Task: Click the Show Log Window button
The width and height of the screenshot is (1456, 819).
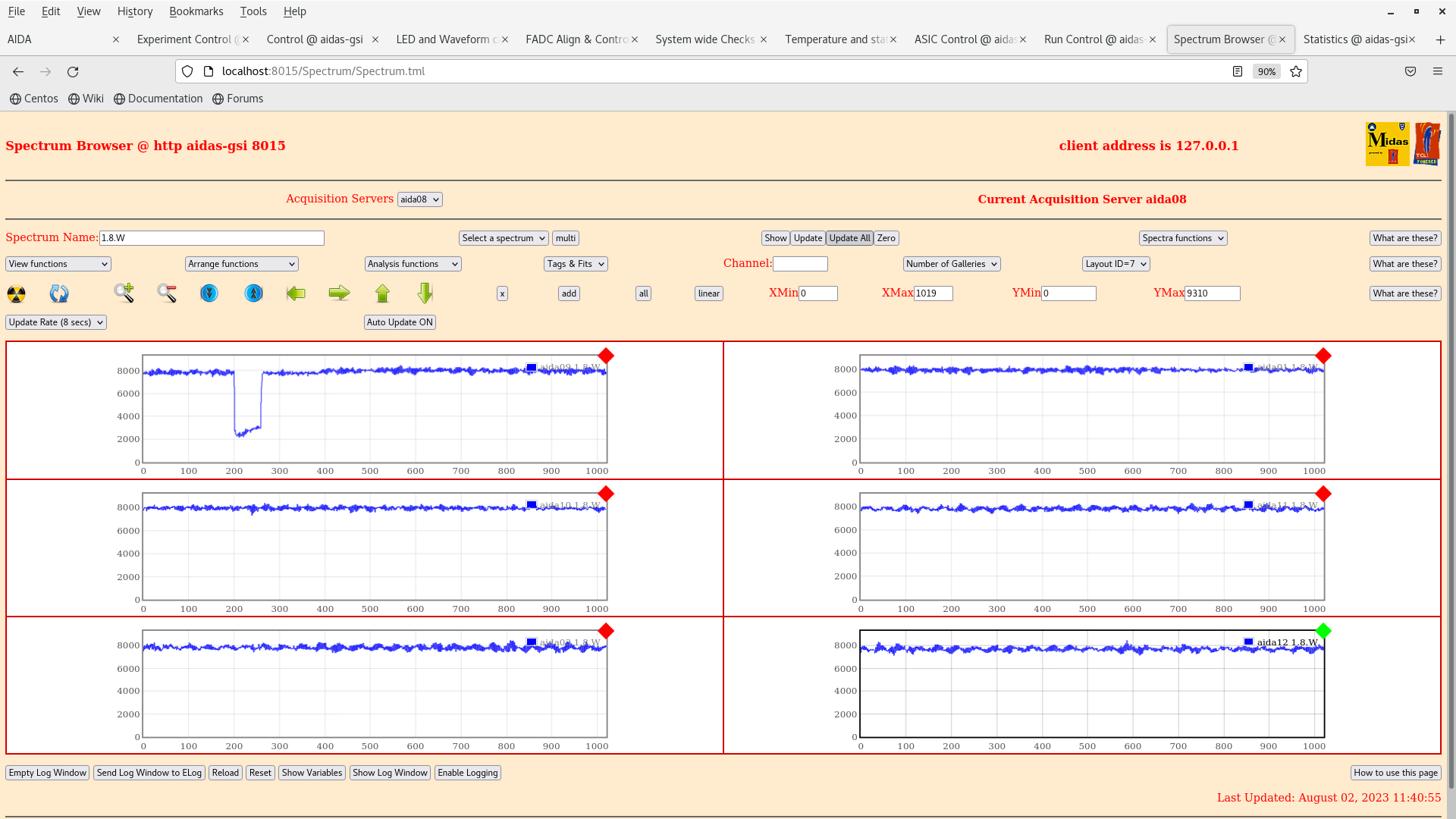Action: click(x=390, y=773)
